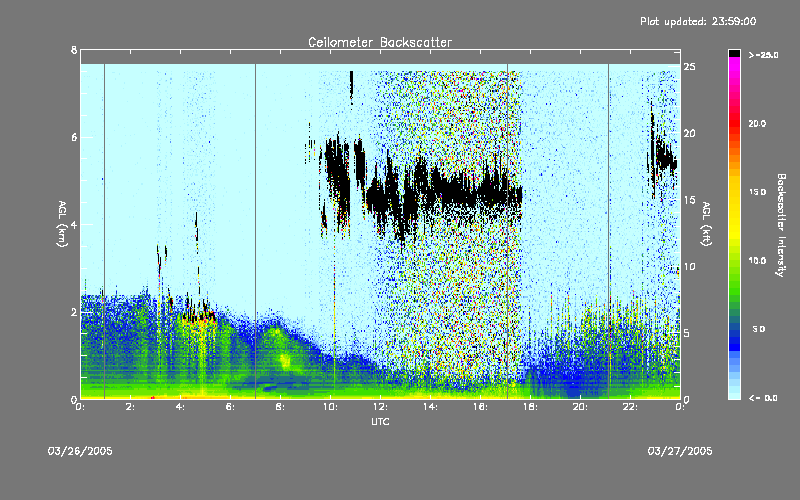
Task: Click the light cyan bottom of colorbar
Action: click(x=734, y=392)
